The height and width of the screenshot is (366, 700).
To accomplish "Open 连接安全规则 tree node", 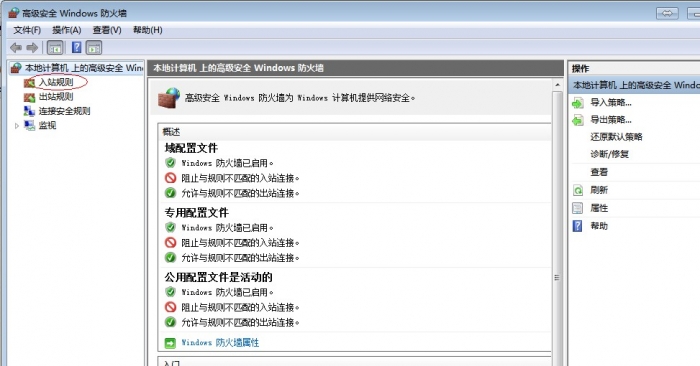I will (64, 111).
